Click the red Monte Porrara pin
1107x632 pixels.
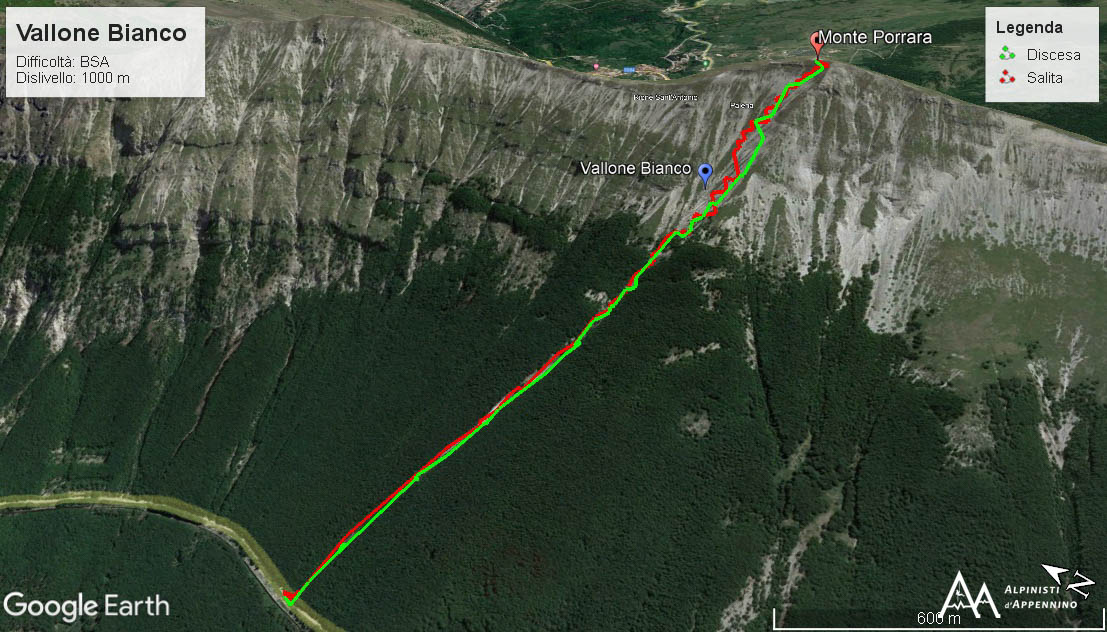[818, 44]
